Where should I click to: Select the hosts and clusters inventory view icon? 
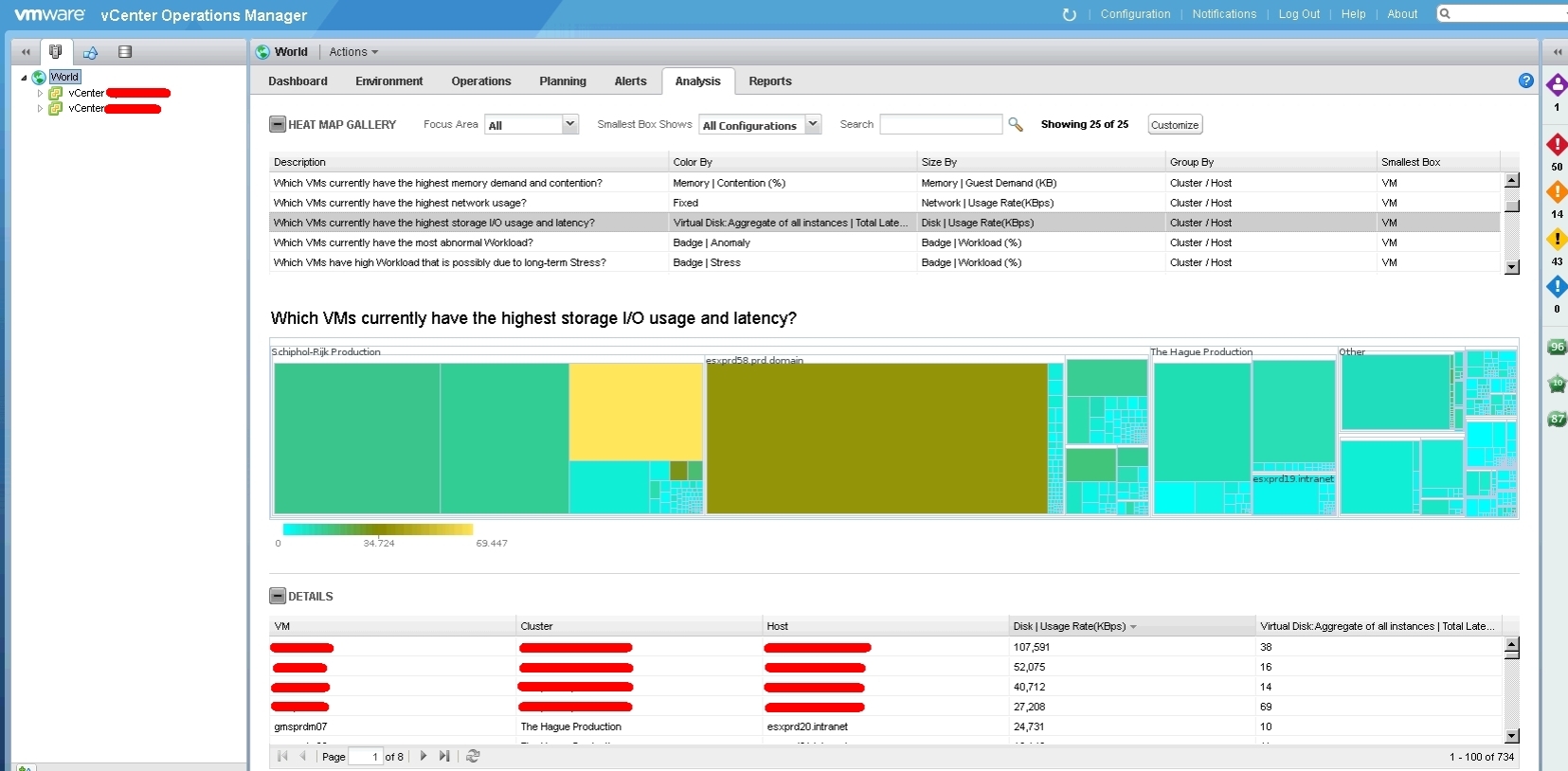pos(55,51)
